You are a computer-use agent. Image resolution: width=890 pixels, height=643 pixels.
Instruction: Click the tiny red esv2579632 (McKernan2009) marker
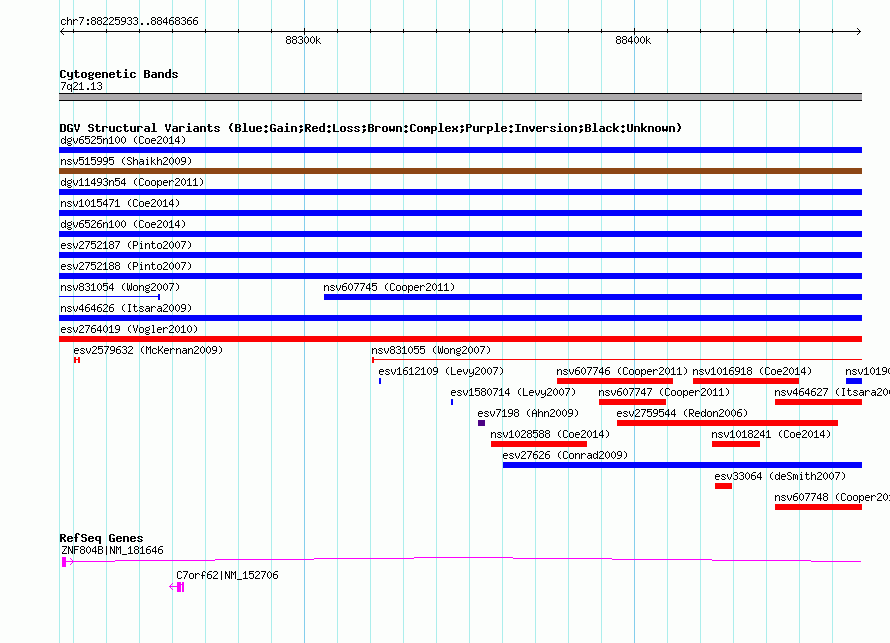coord(77,360)
